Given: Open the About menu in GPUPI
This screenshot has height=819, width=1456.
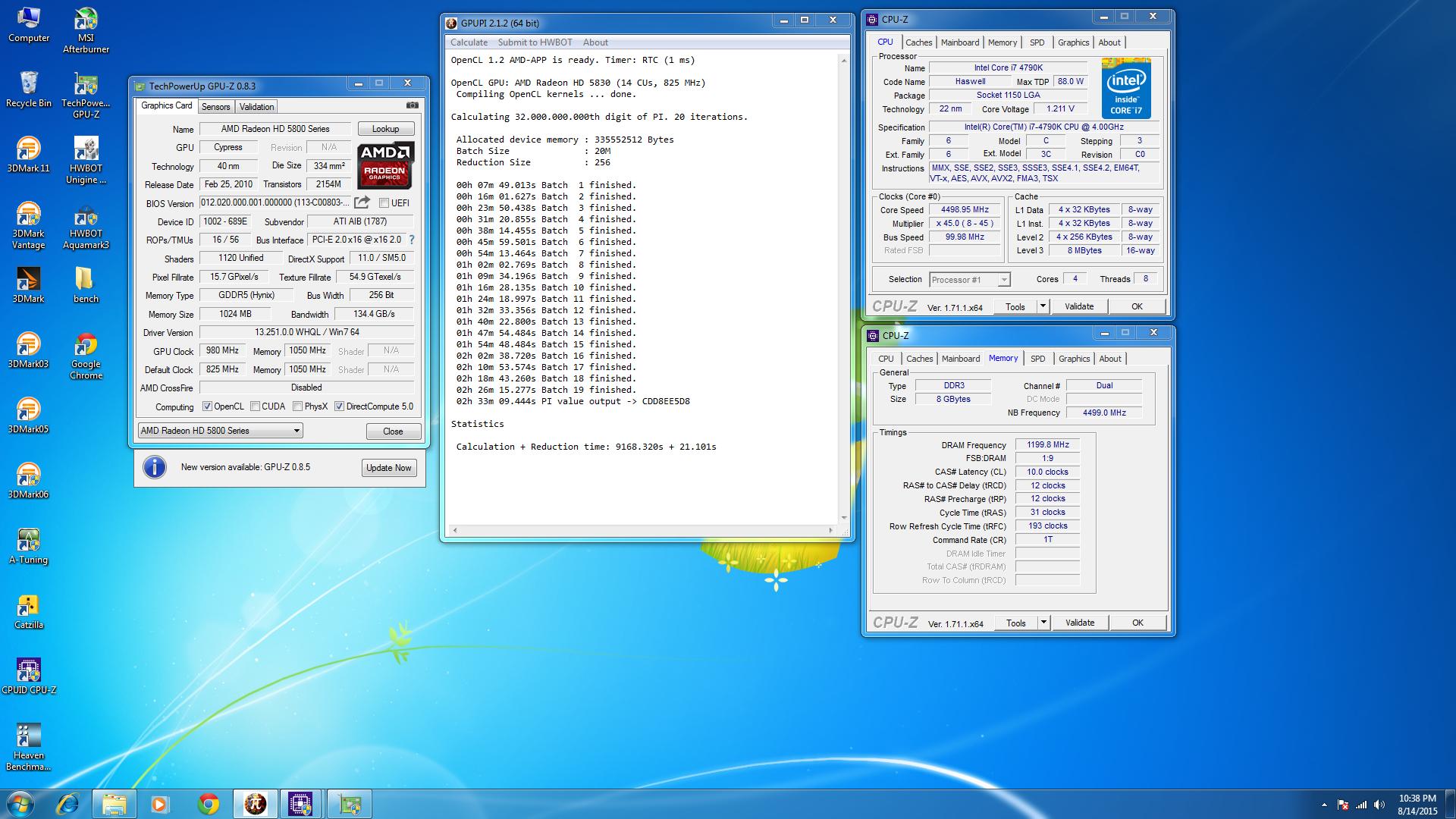Looking at the screenshot, I should [595, 42].
